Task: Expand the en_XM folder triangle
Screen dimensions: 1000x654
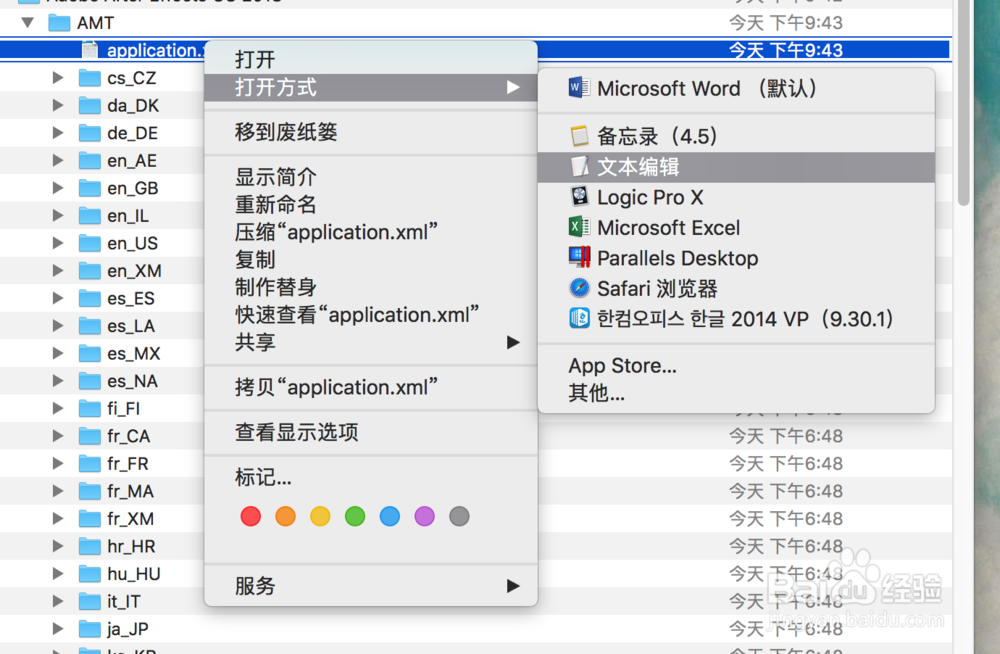Action: coord(58,271)
